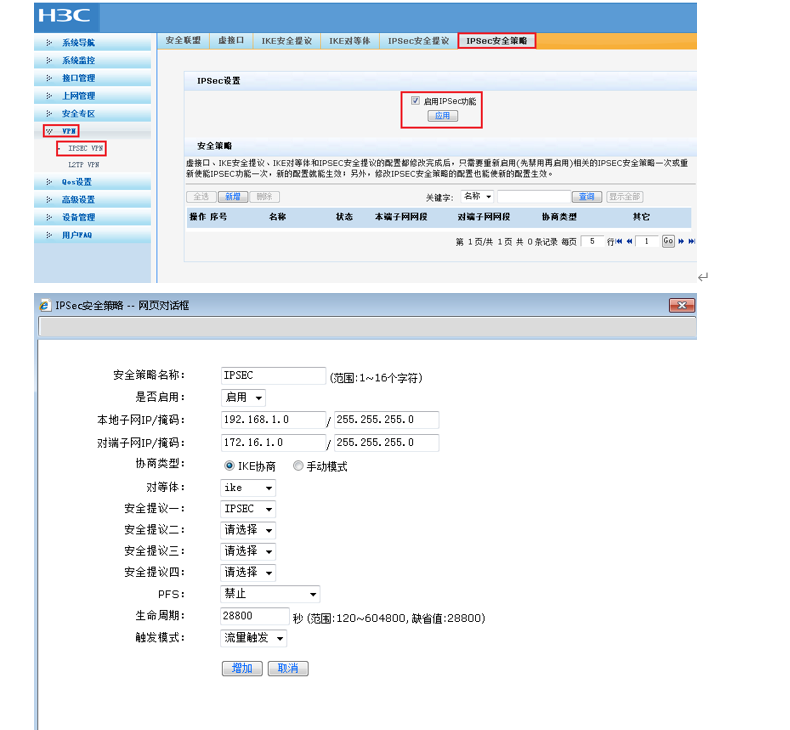Expand the 安全专区 menu

78,114
